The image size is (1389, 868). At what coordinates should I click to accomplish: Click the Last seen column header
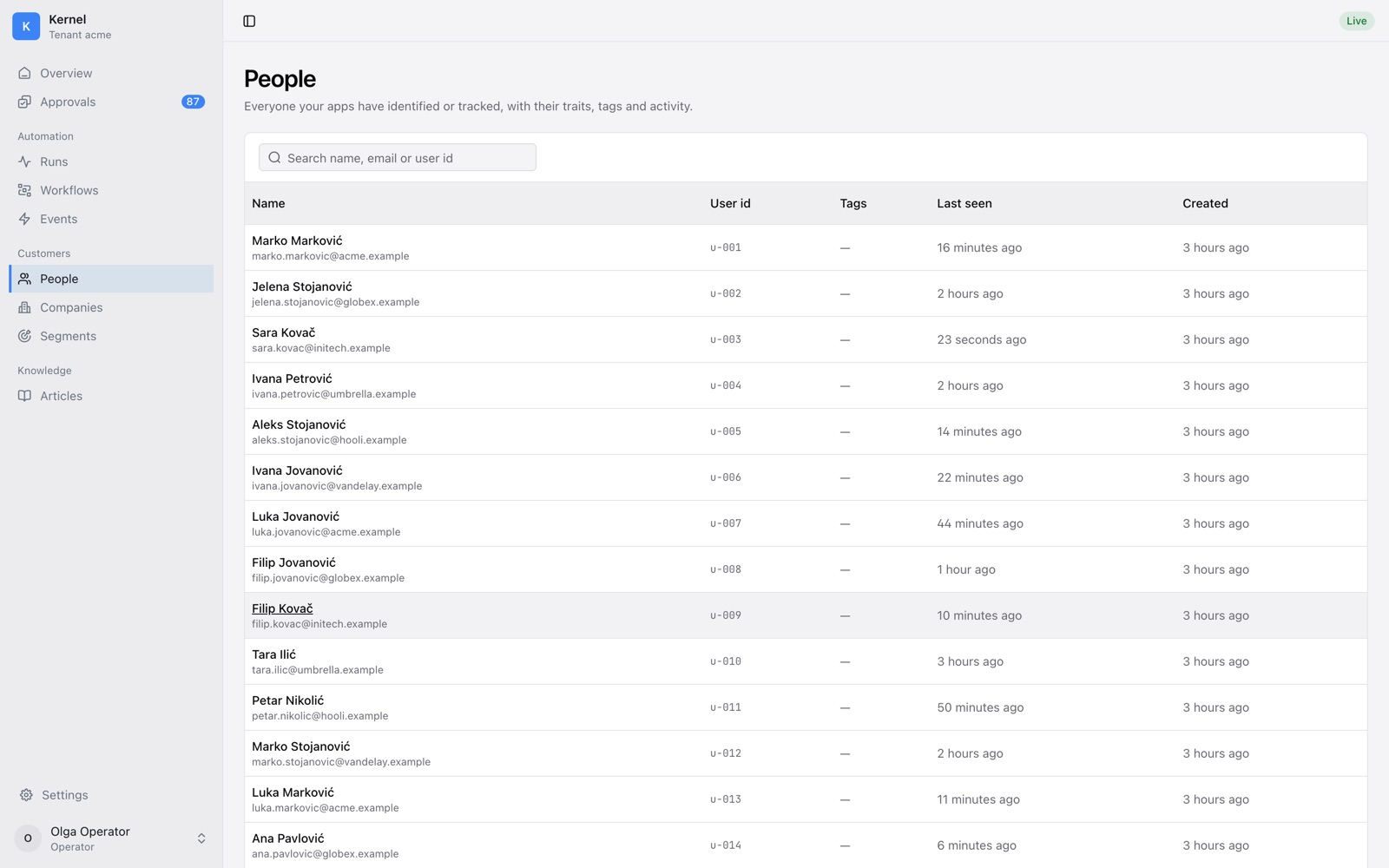coord(964,203)
